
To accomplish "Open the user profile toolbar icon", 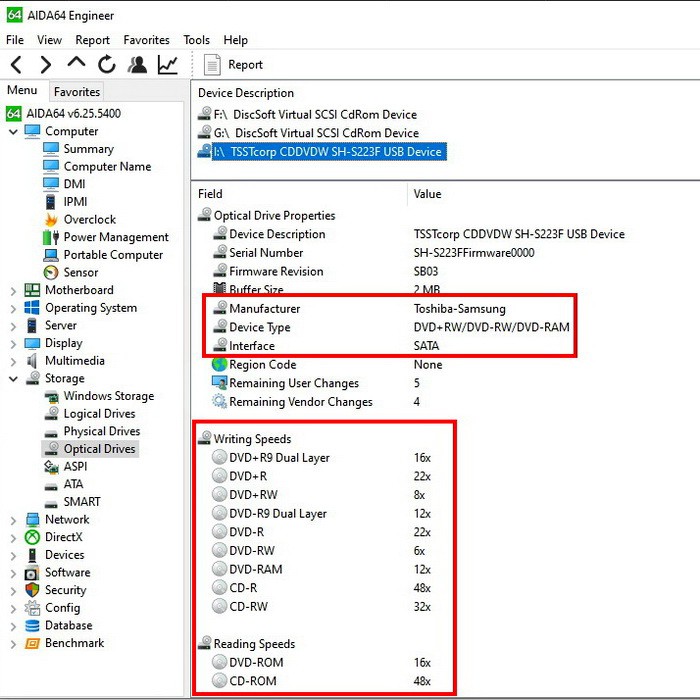I will tap(137, 65).
